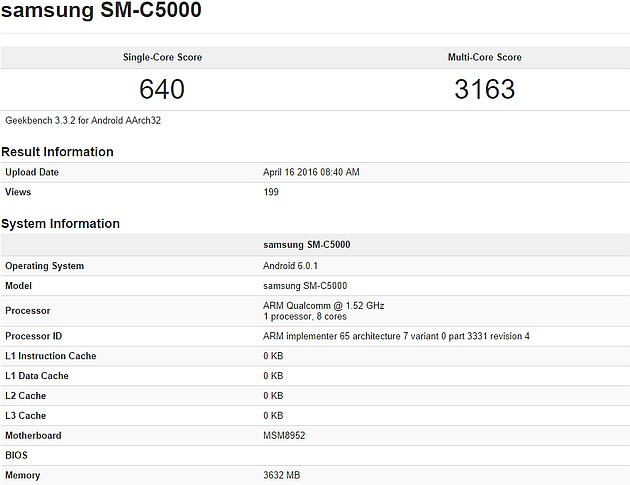630x485 pixels.
Task: Click the views count 199
Action: click(271, 192)
